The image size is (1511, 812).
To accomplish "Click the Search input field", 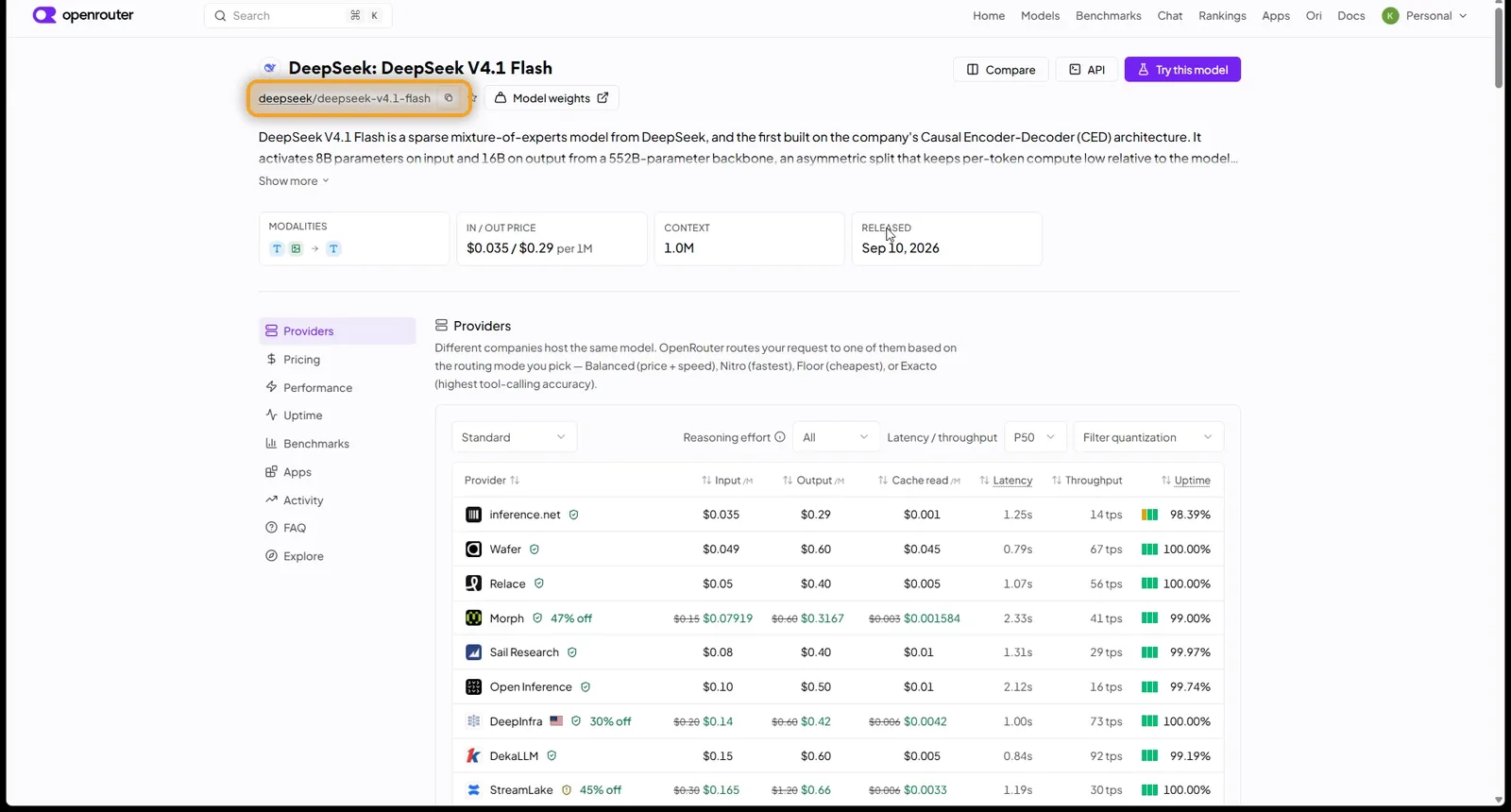I will pyautogui.click(x=297, y=16).
